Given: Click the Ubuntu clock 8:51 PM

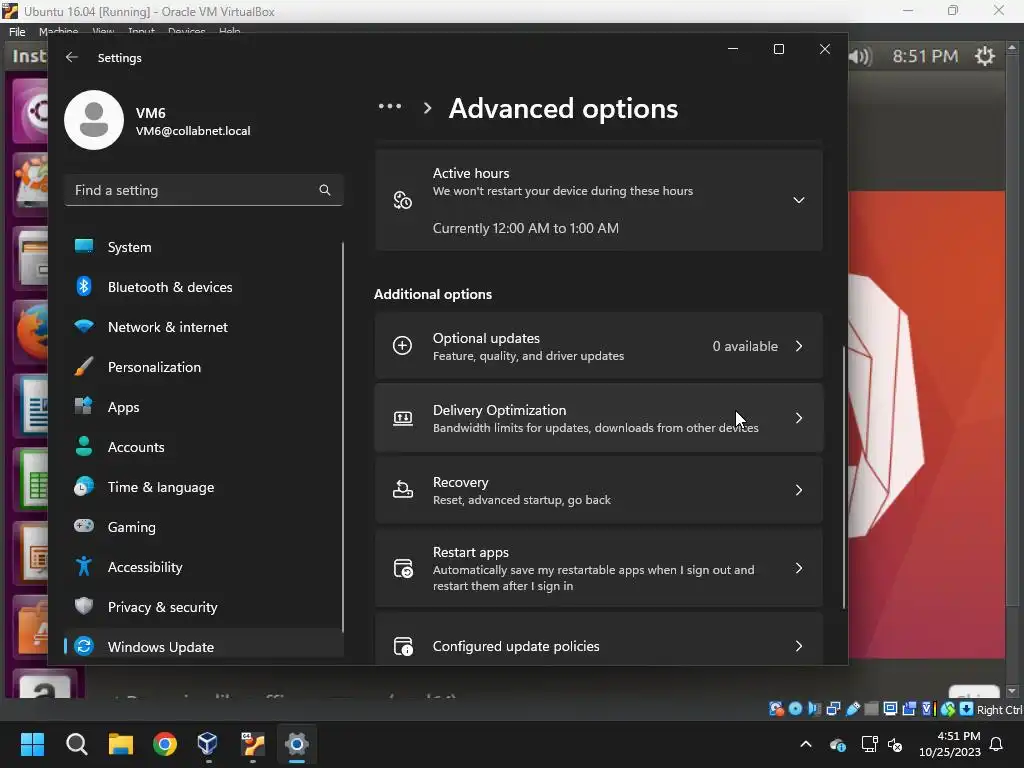Looking at the screenshot, I should click(925, 56).
